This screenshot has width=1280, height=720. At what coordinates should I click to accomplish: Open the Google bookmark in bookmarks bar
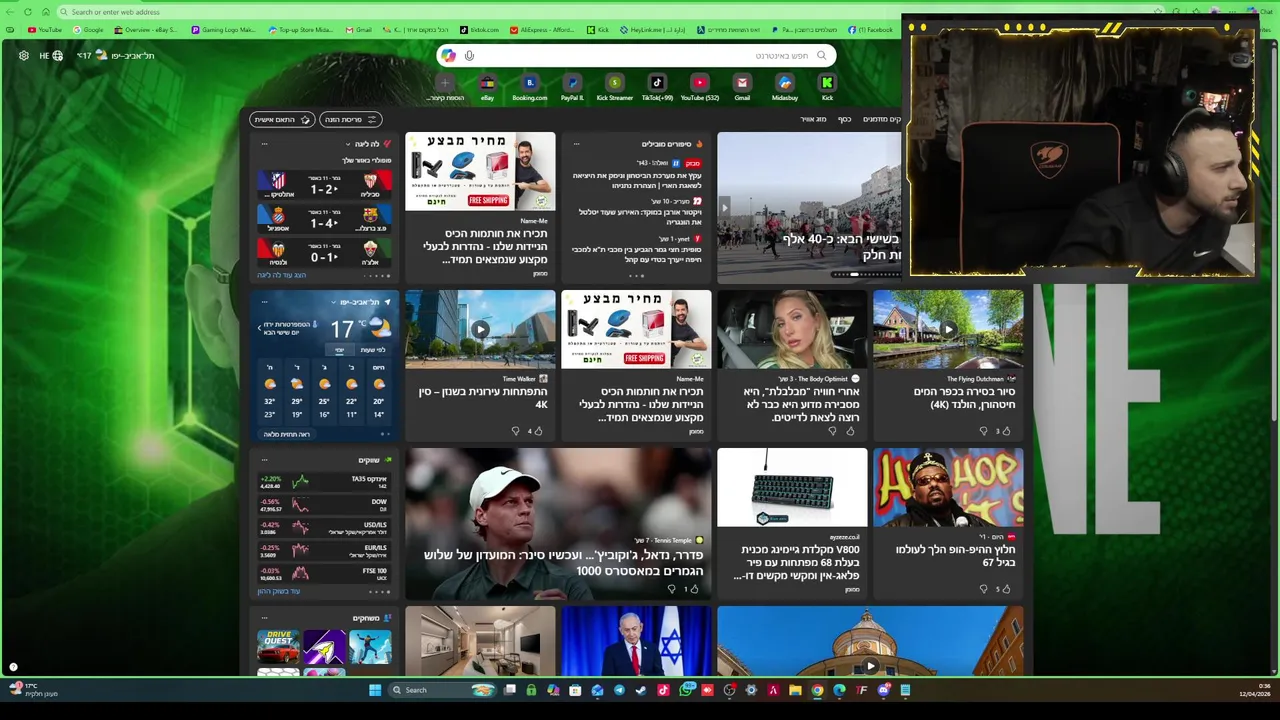coord(88,30)
